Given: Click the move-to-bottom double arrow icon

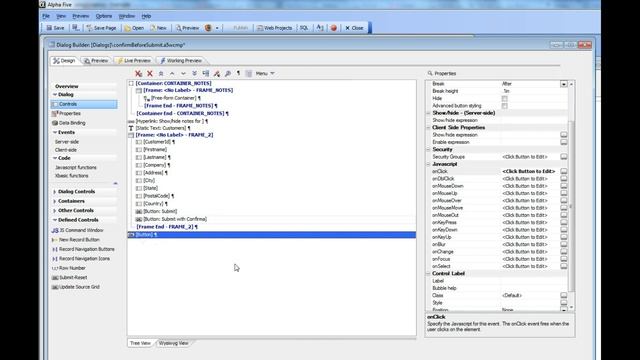Looking at the screenshot, I should coord(194,73).
